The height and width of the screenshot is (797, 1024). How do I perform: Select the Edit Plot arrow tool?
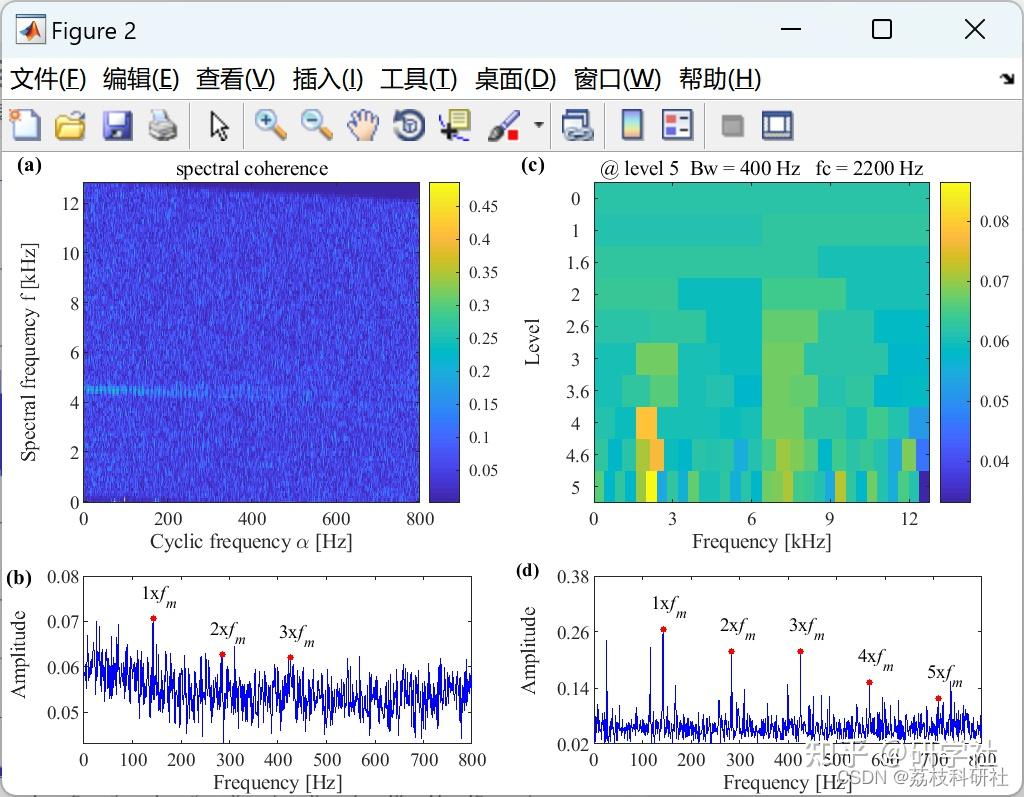(x=219, y=125)
